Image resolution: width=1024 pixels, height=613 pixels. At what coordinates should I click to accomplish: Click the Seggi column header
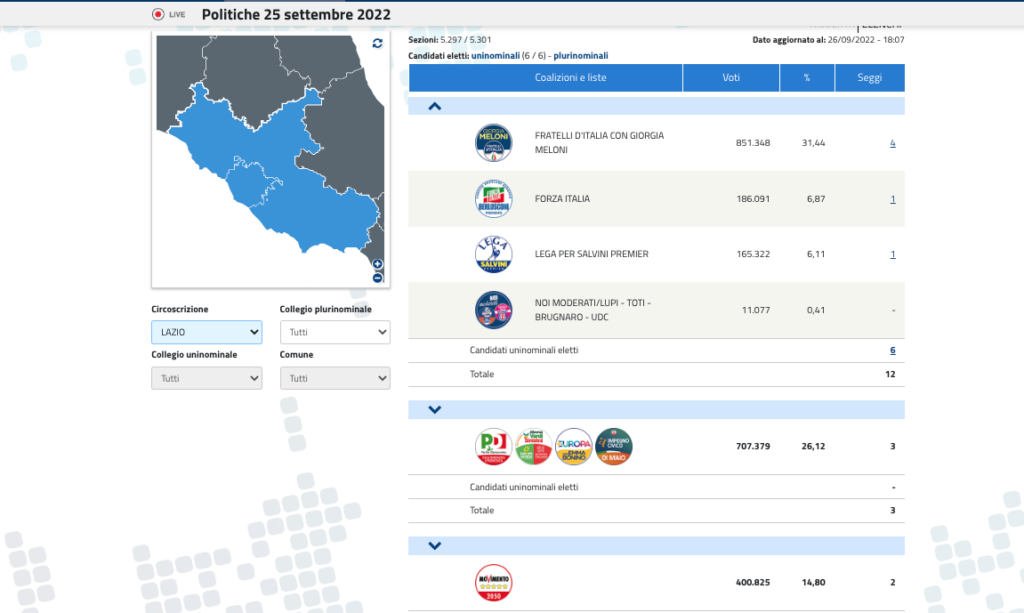tap(870, 78)
